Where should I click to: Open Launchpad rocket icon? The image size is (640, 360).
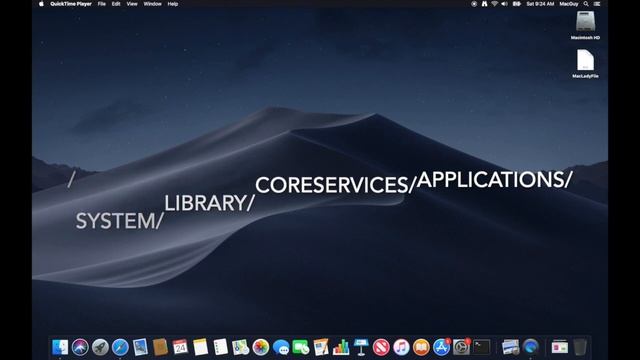click(x=100, y=347)
